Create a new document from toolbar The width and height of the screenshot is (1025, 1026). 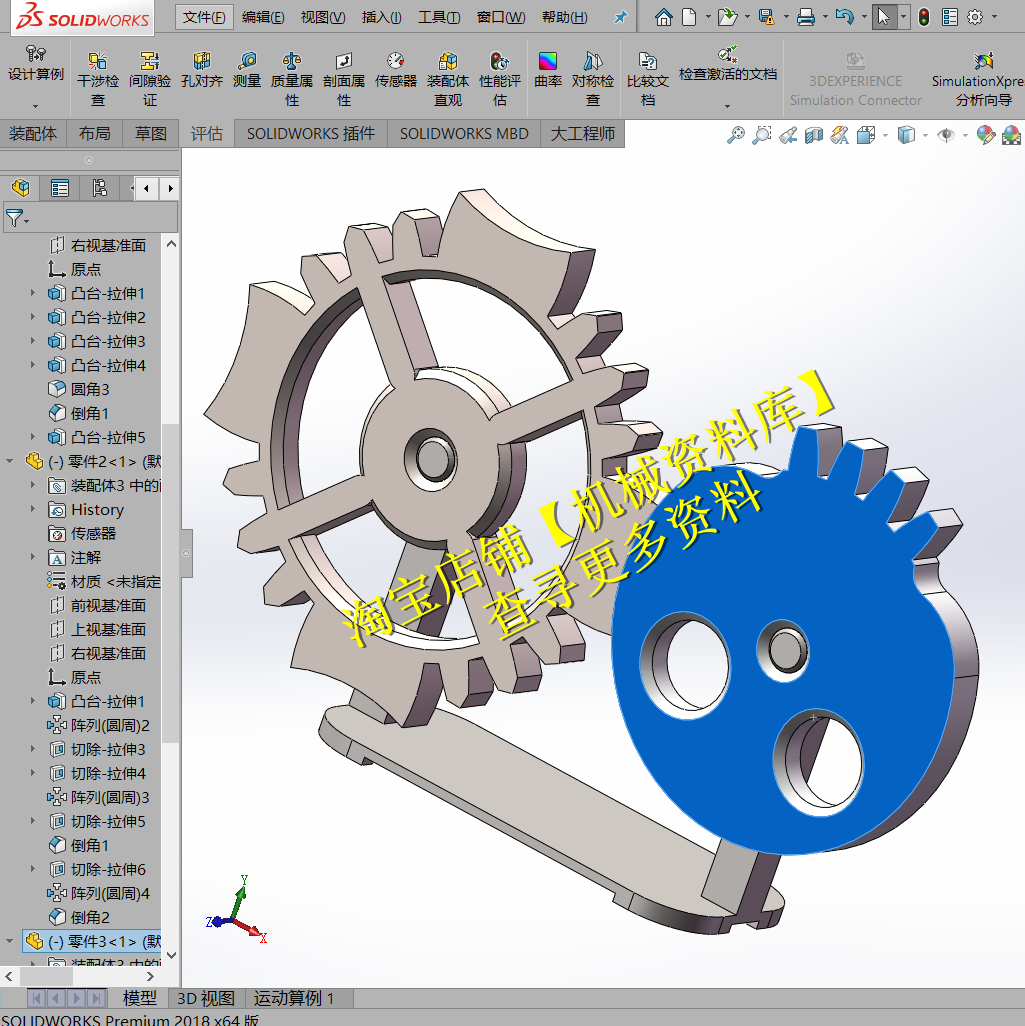coord(689,17)
